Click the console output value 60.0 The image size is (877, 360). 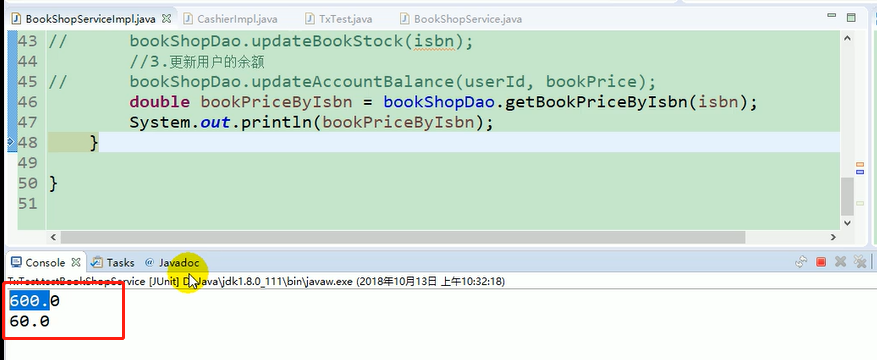click(x=29, y=321)
